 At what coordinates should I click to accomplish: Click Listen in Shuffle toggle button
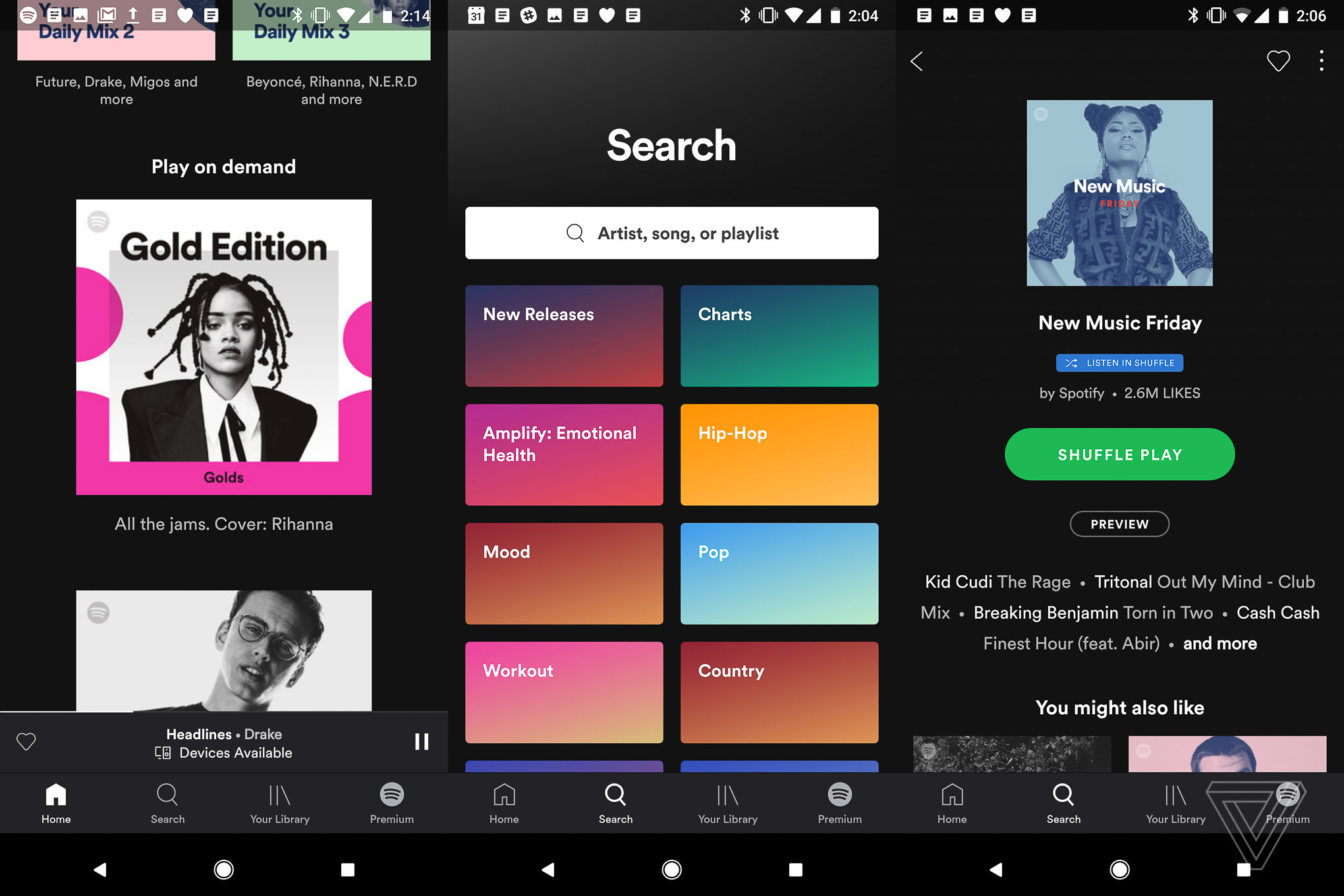pyautogui.click(x=1120, y=362)
